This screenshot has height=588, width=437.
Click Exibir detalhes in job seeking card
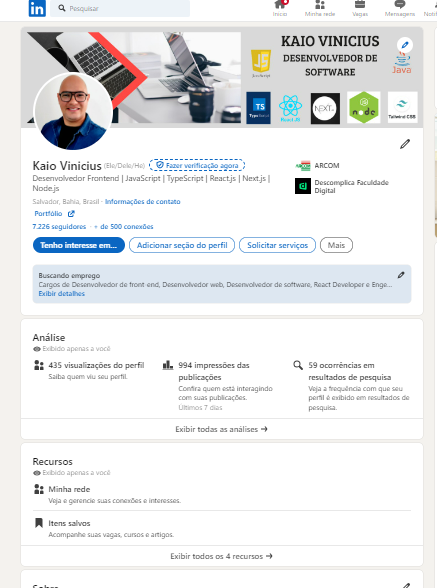coord(62,294)
